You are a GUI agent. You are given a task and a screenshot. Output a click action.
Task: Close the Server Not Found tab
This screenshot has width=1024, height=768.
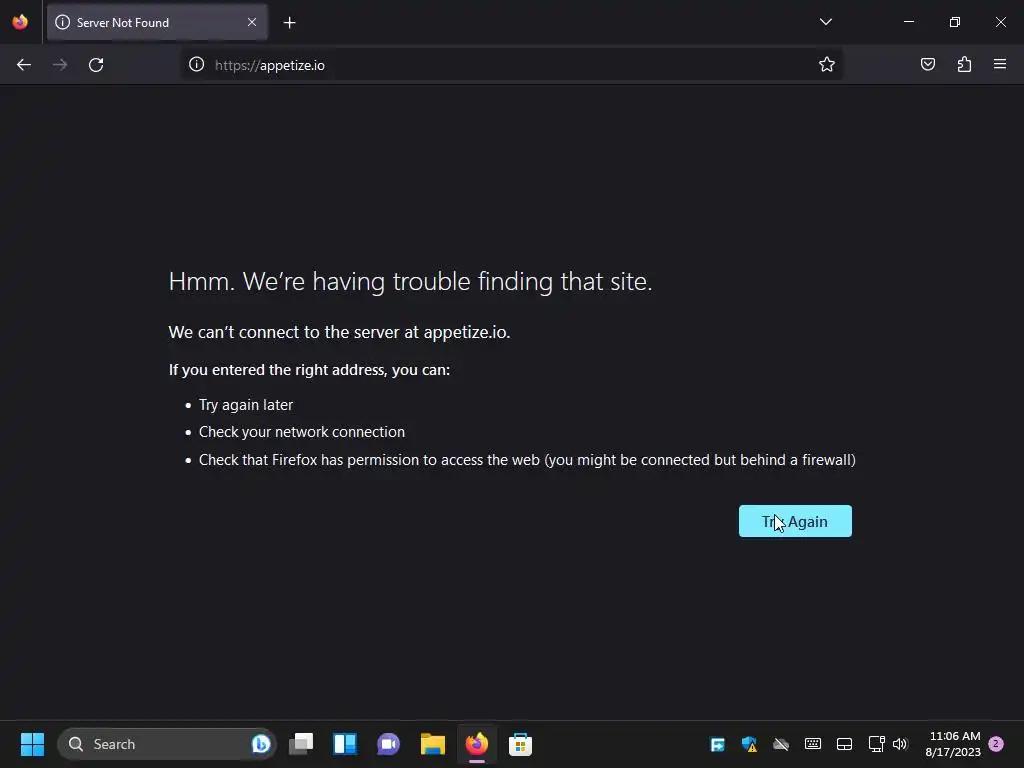[x=251, y=22]
